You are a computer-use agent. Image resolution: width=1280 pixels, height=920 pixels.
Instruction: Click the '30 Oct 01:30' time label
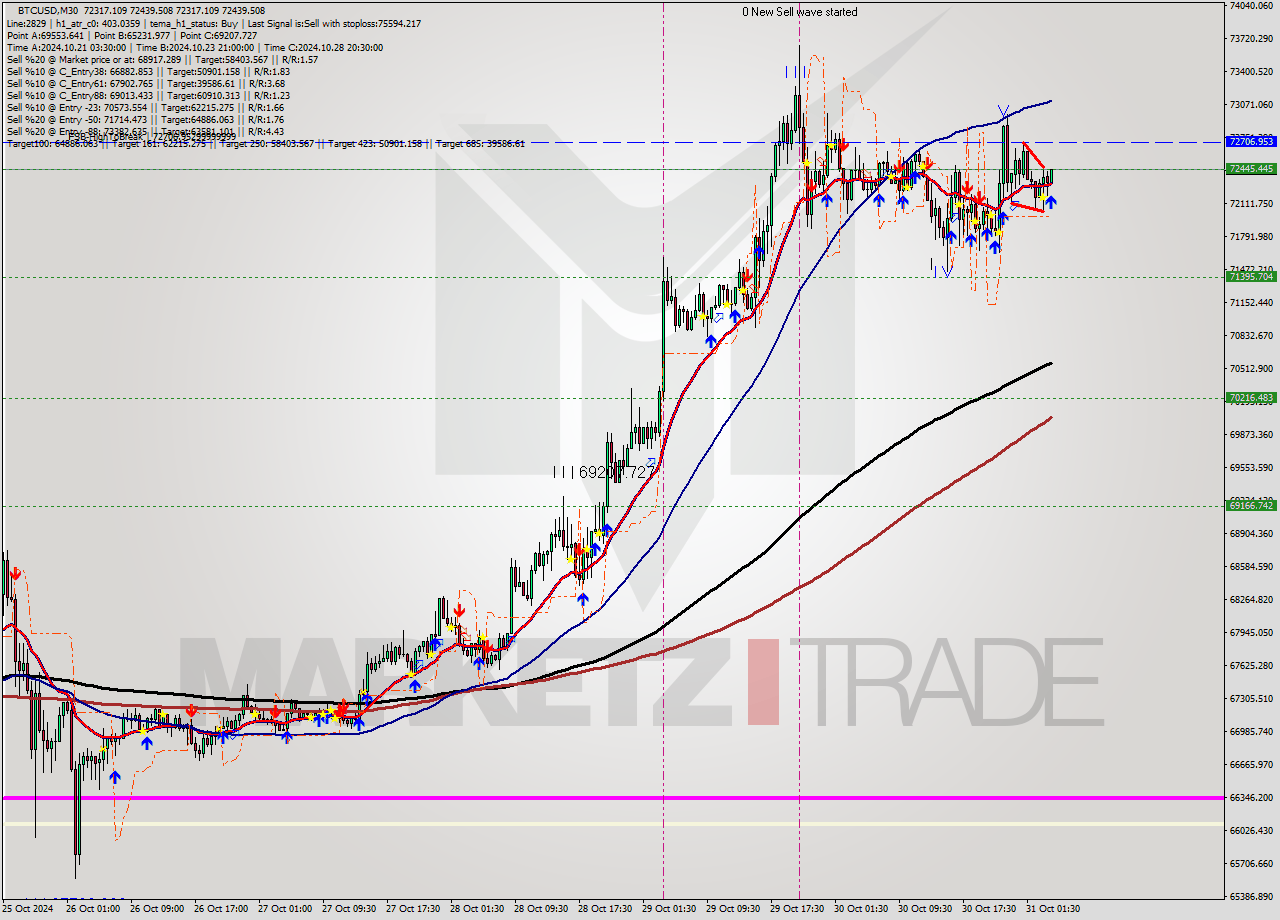[x=860, y=909]
